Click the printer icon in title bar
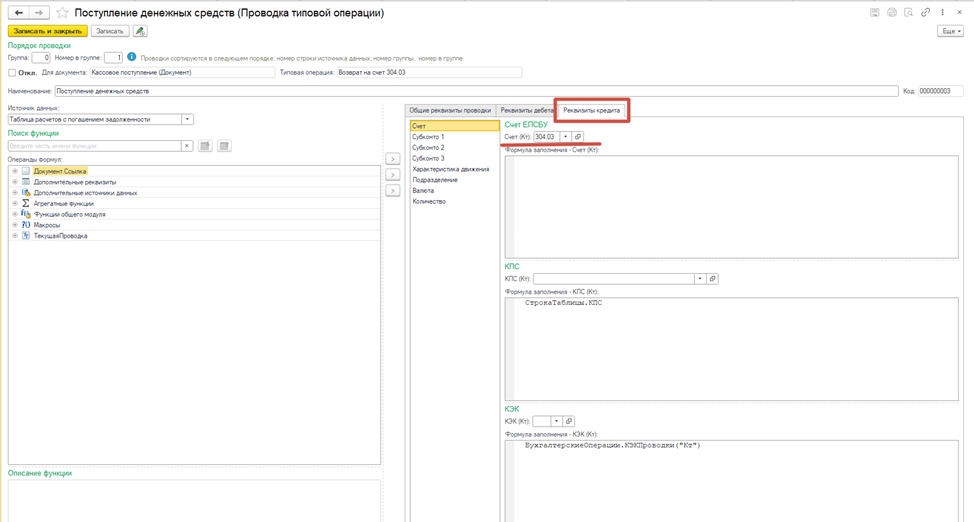Screen dimensions: 974x522 point(891,12)
